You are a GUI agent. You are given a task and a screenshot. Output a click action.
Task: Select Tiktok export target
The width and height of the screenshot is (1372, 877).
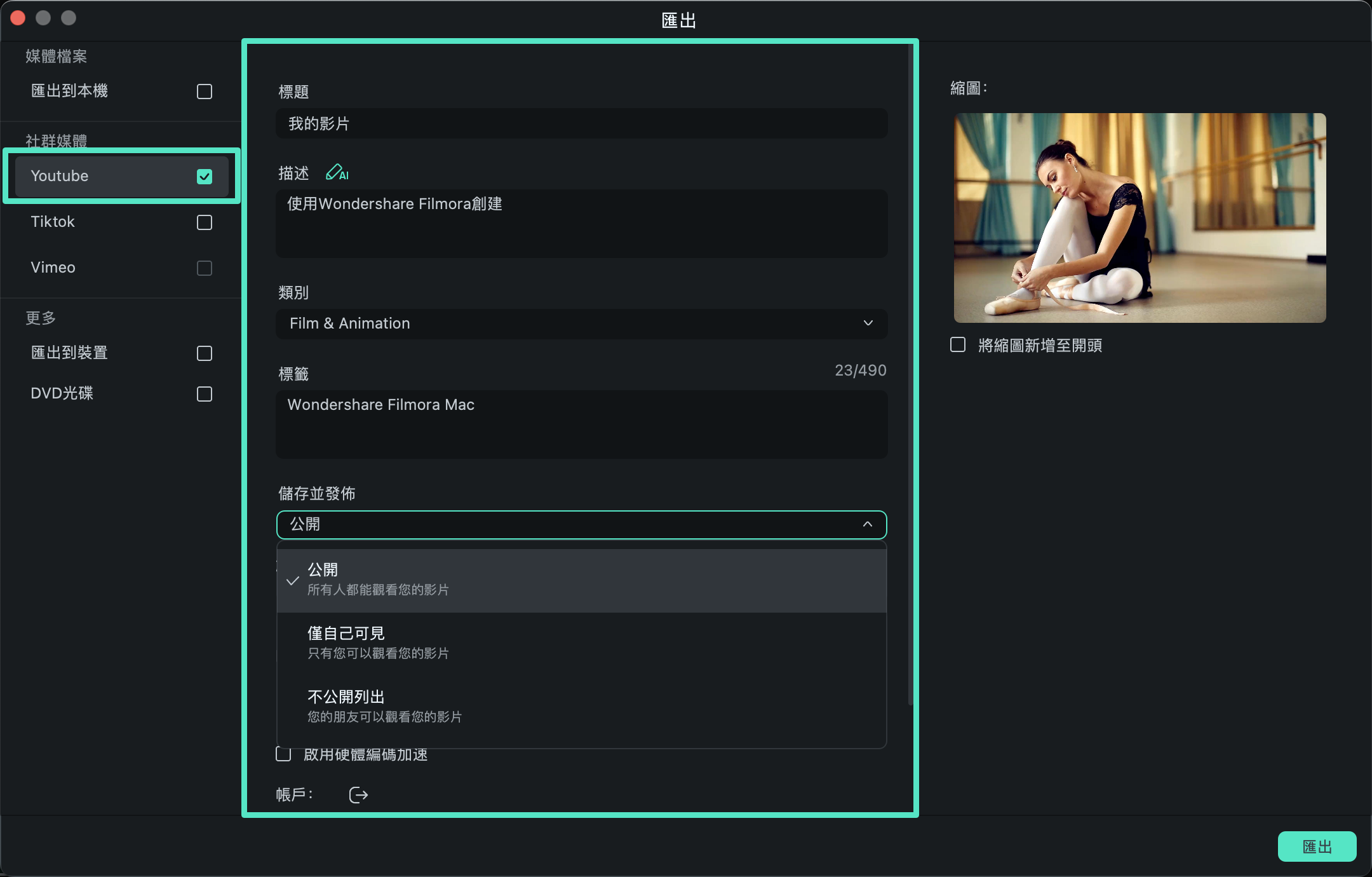[121, 222]
